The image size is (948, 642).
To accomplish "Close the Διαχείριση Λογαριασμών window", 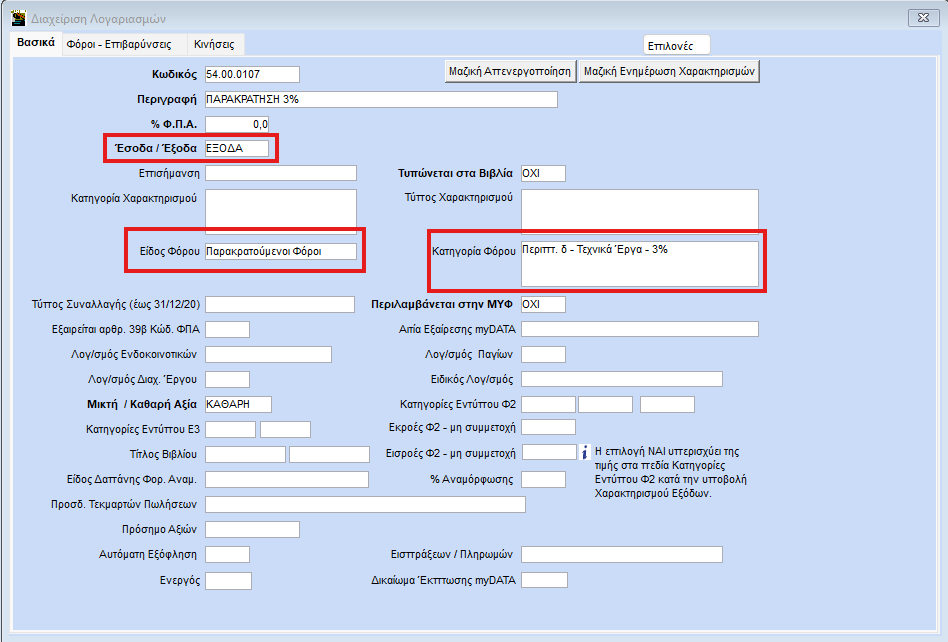I will 920,17.
